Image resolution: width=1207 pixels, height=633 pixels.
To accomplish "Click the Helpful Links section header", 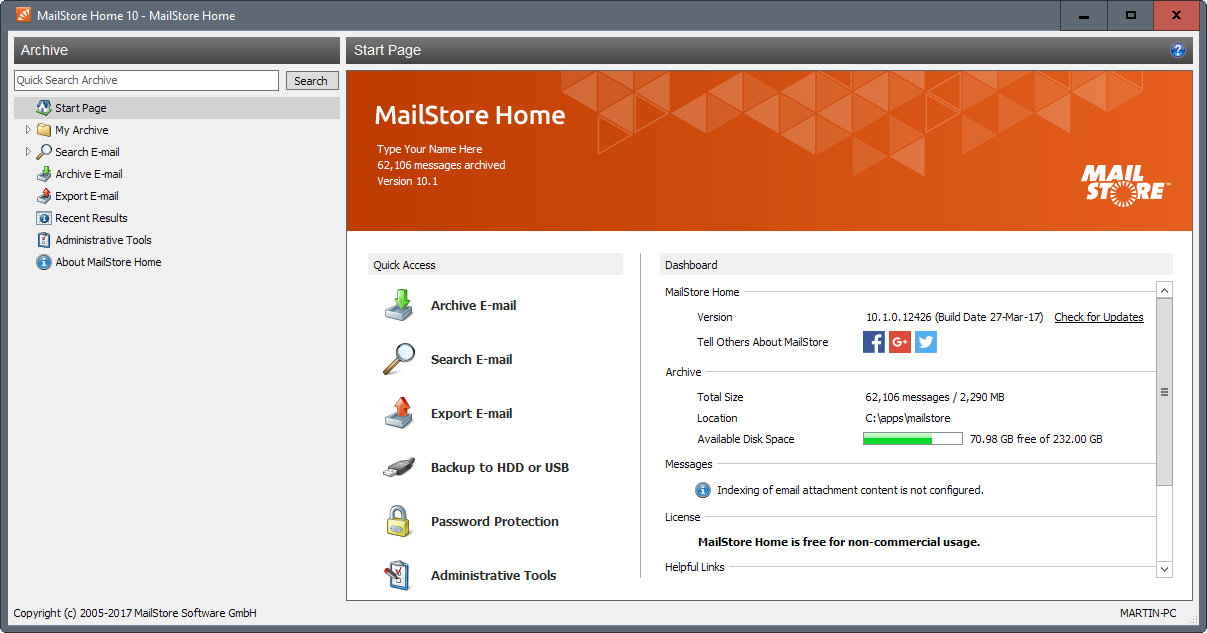I will click(695, 567).
